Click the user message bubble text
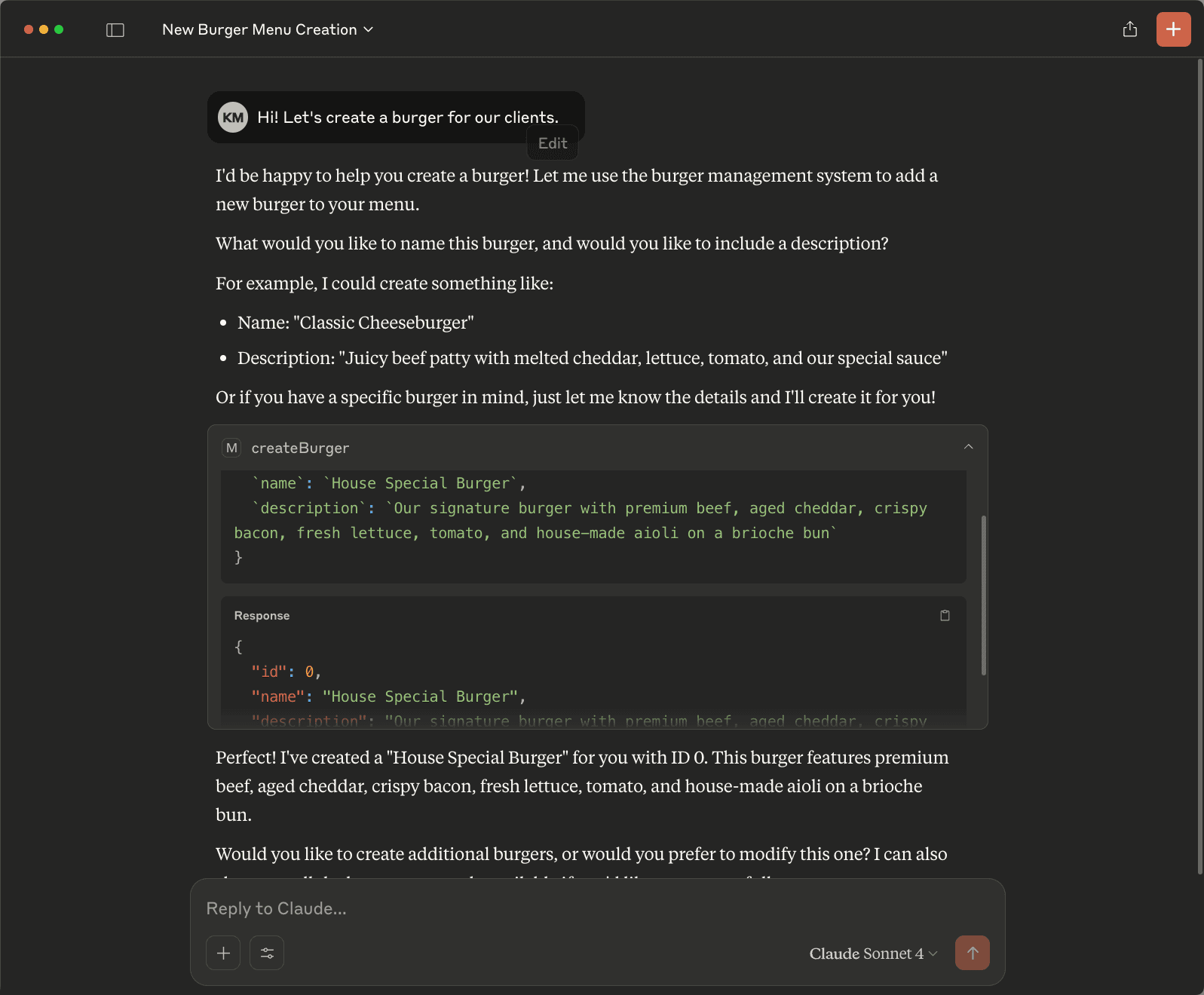This screenshot has height=995, width=1204. coord(407,118)
